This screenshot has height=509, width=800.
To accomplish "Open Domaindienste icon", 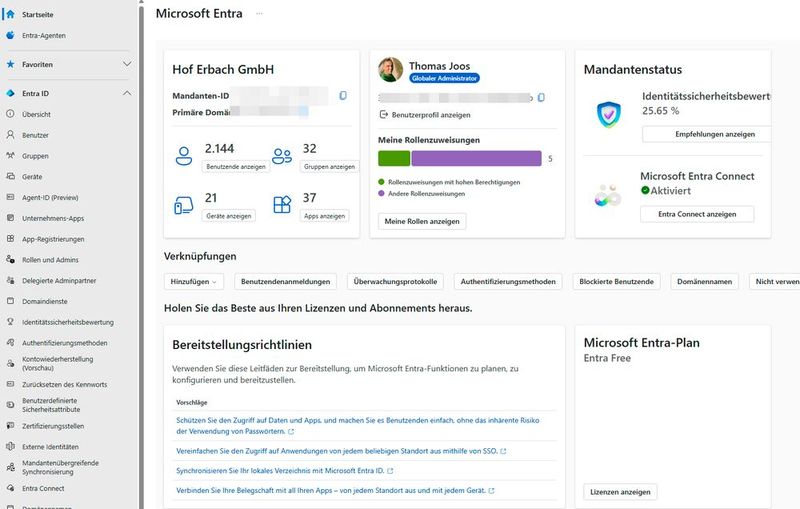I will pos(10,301).
